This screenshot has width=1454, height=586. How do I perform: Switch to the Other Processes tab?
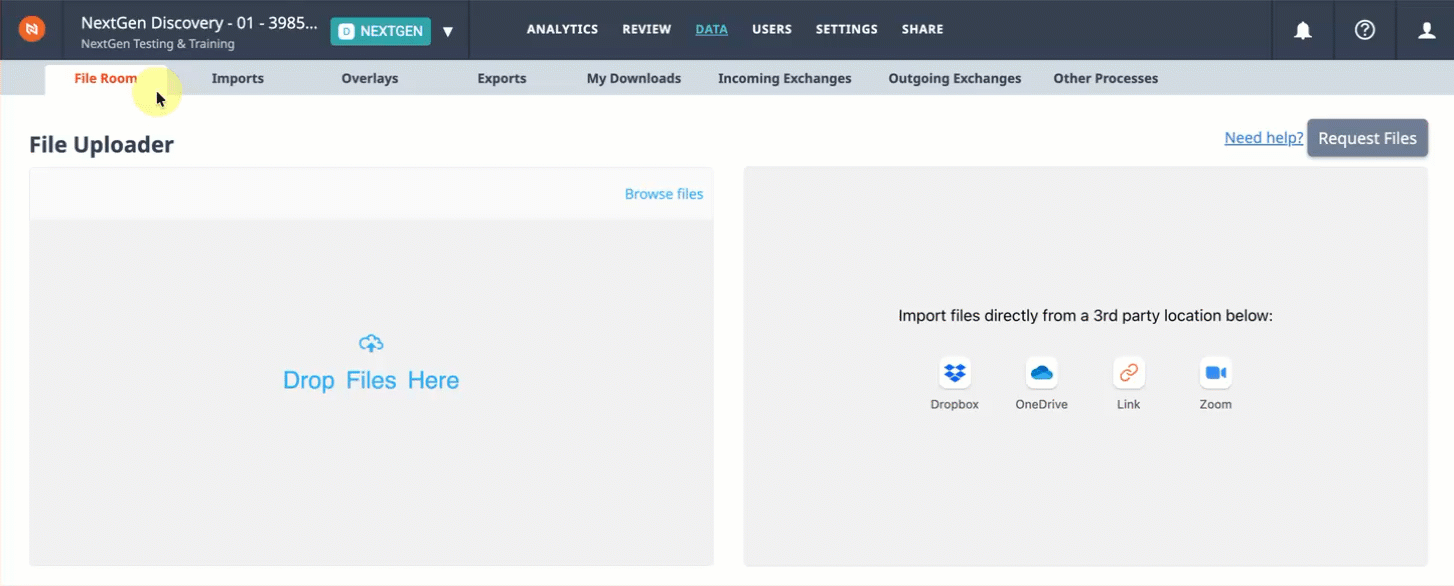1106,79
